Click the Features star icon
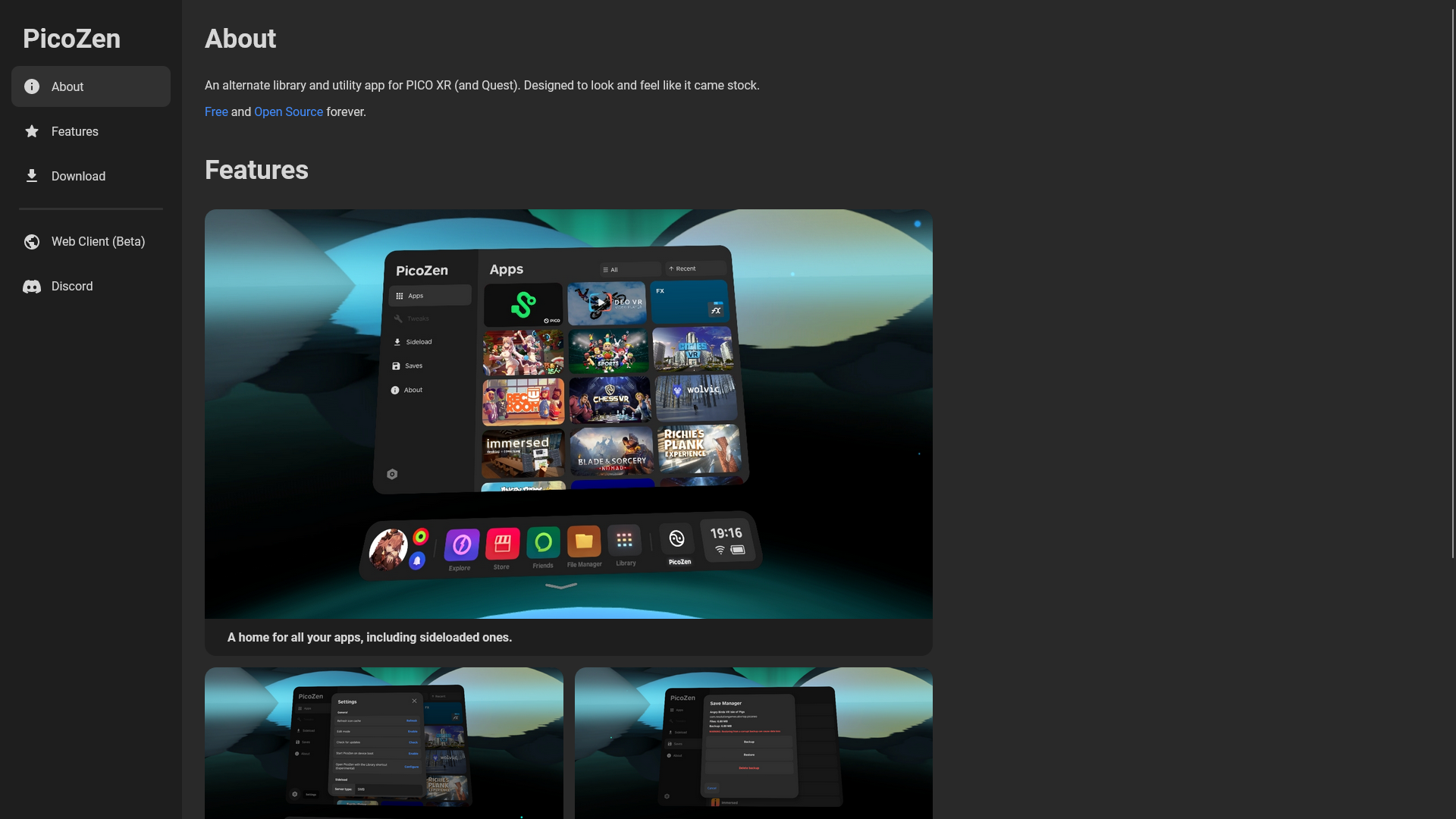The height and width of the screenshot is (819, 1456). click(32, 131)
